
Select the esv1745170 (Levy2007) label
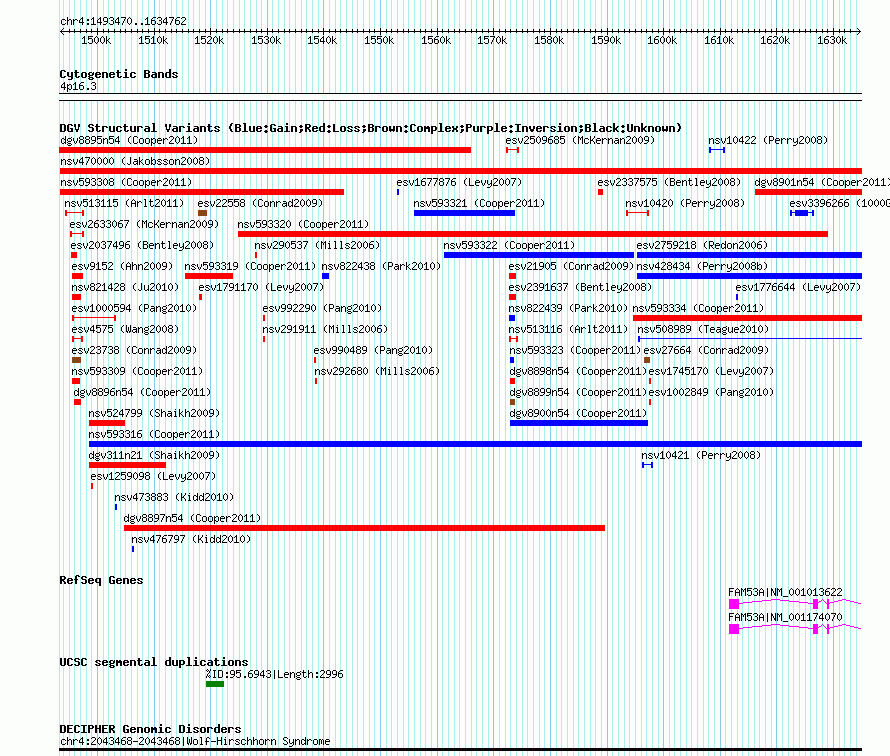point(711,371)
